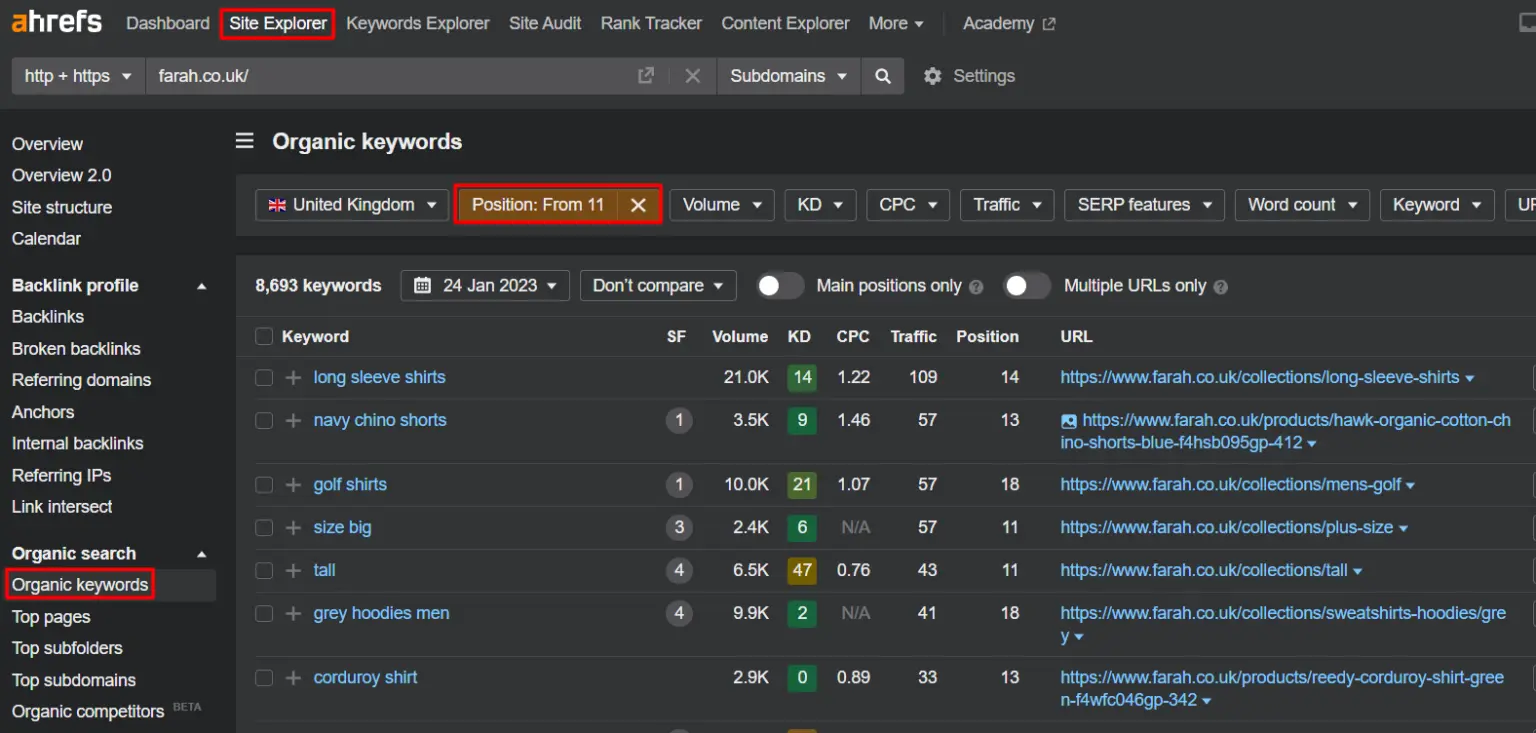Open the KD filter dropdown
The image size is (1536, 733).
click(x=820, y=205)
